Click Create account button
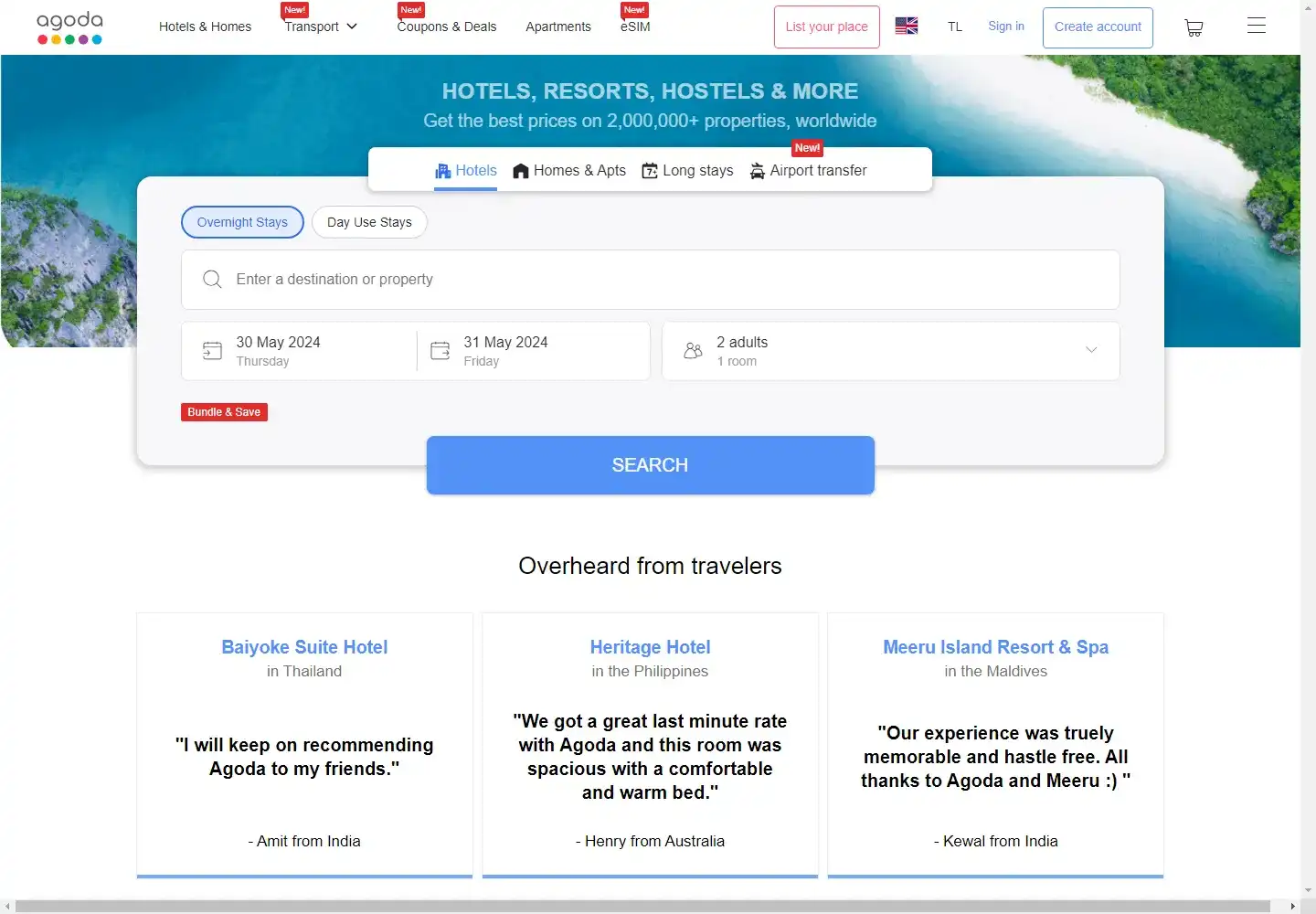 click(1098, 27)
